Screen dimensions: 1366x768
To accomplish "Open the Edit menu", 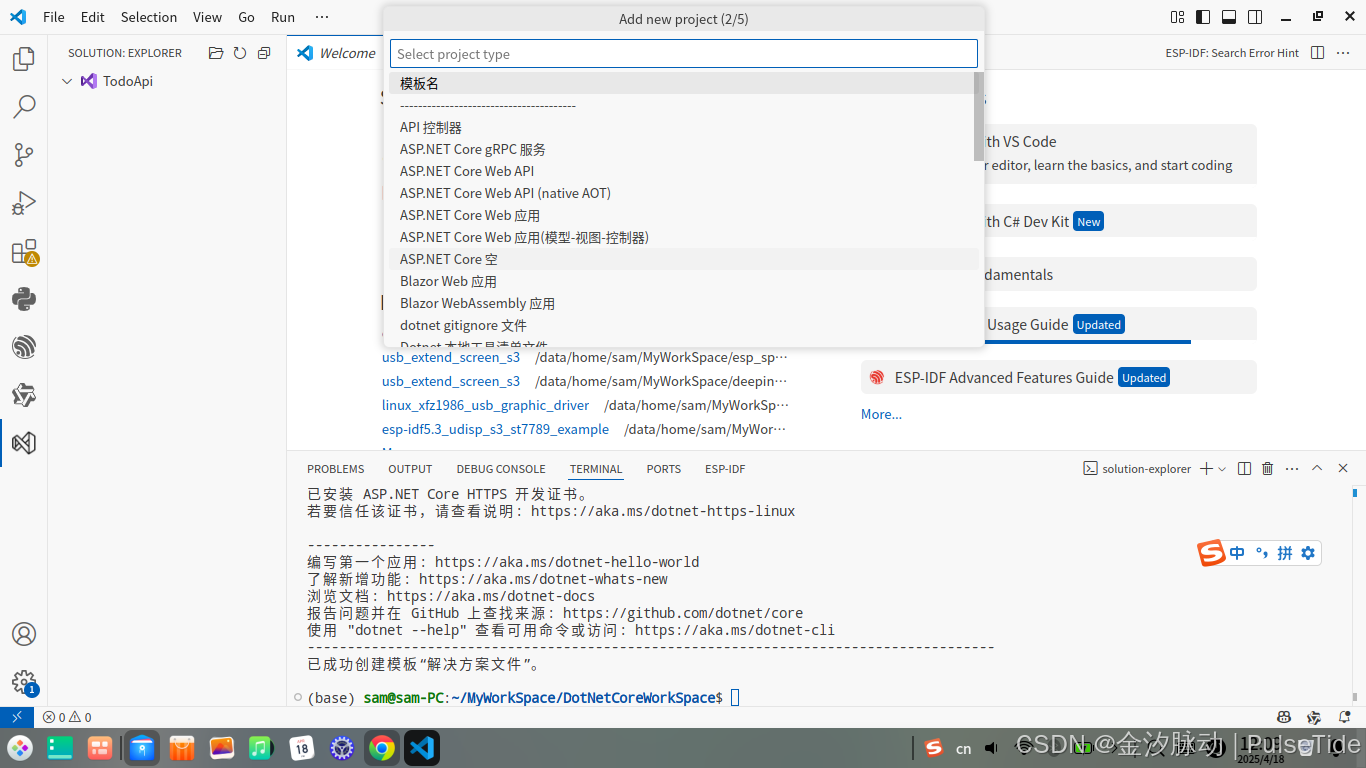I will (92, 17).
